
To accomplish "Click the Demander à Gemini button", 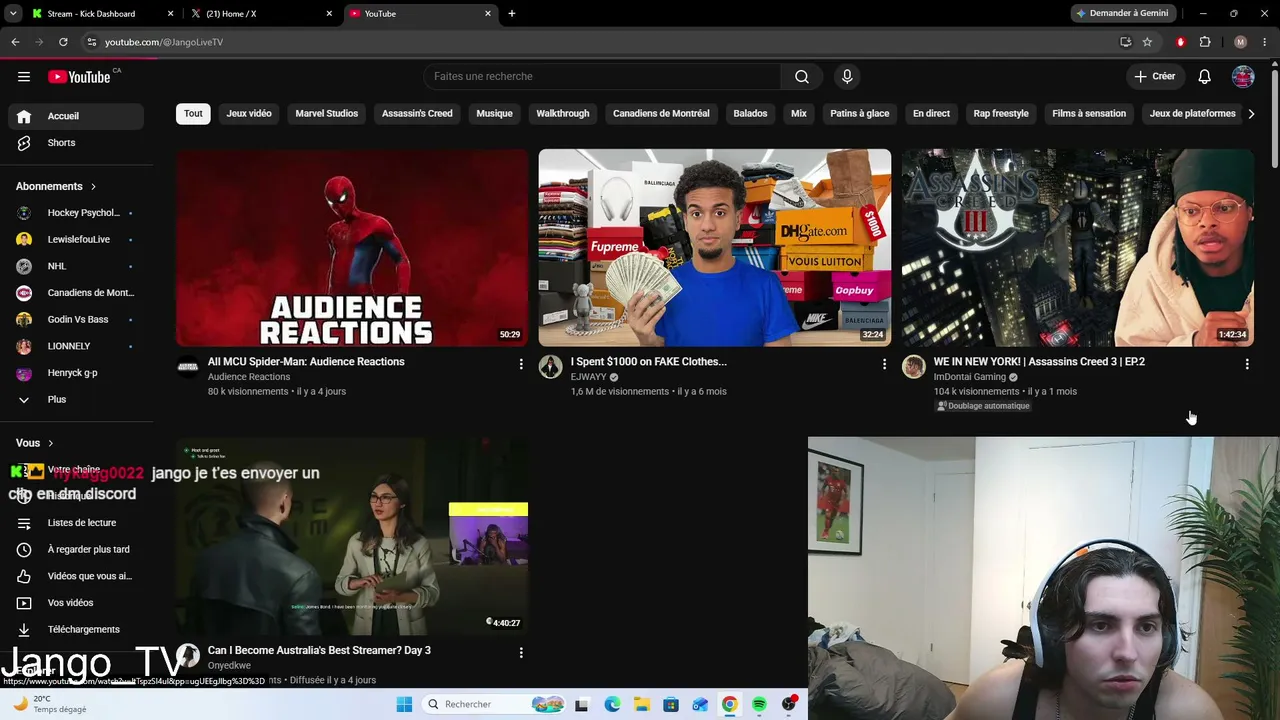I will (1121, 14).
